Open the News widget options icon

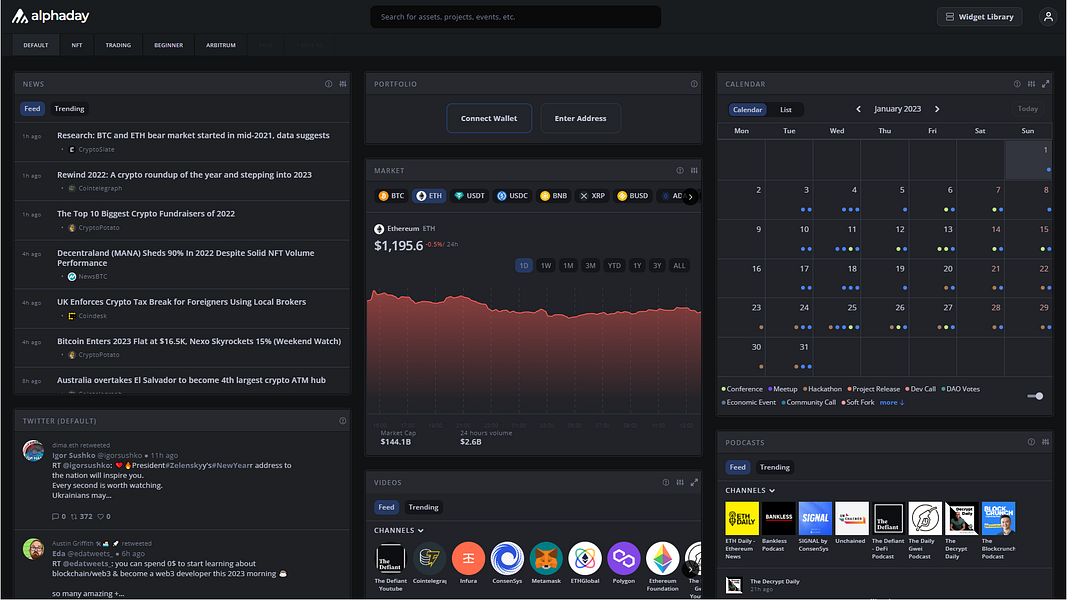tap(343, 84)
